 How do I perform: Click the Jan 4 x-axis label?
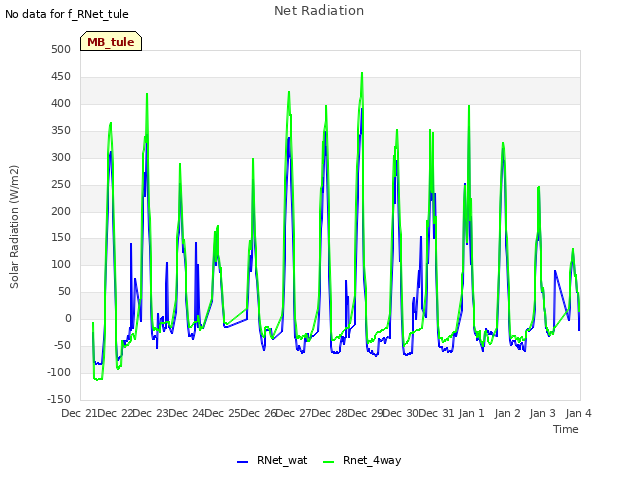point(578,413)
